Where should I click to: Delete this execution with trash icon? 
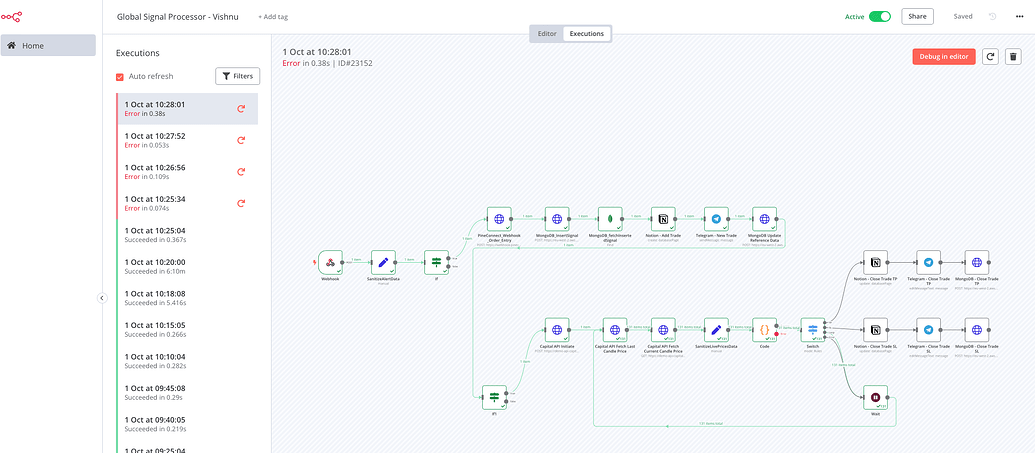pos(1013,57)
